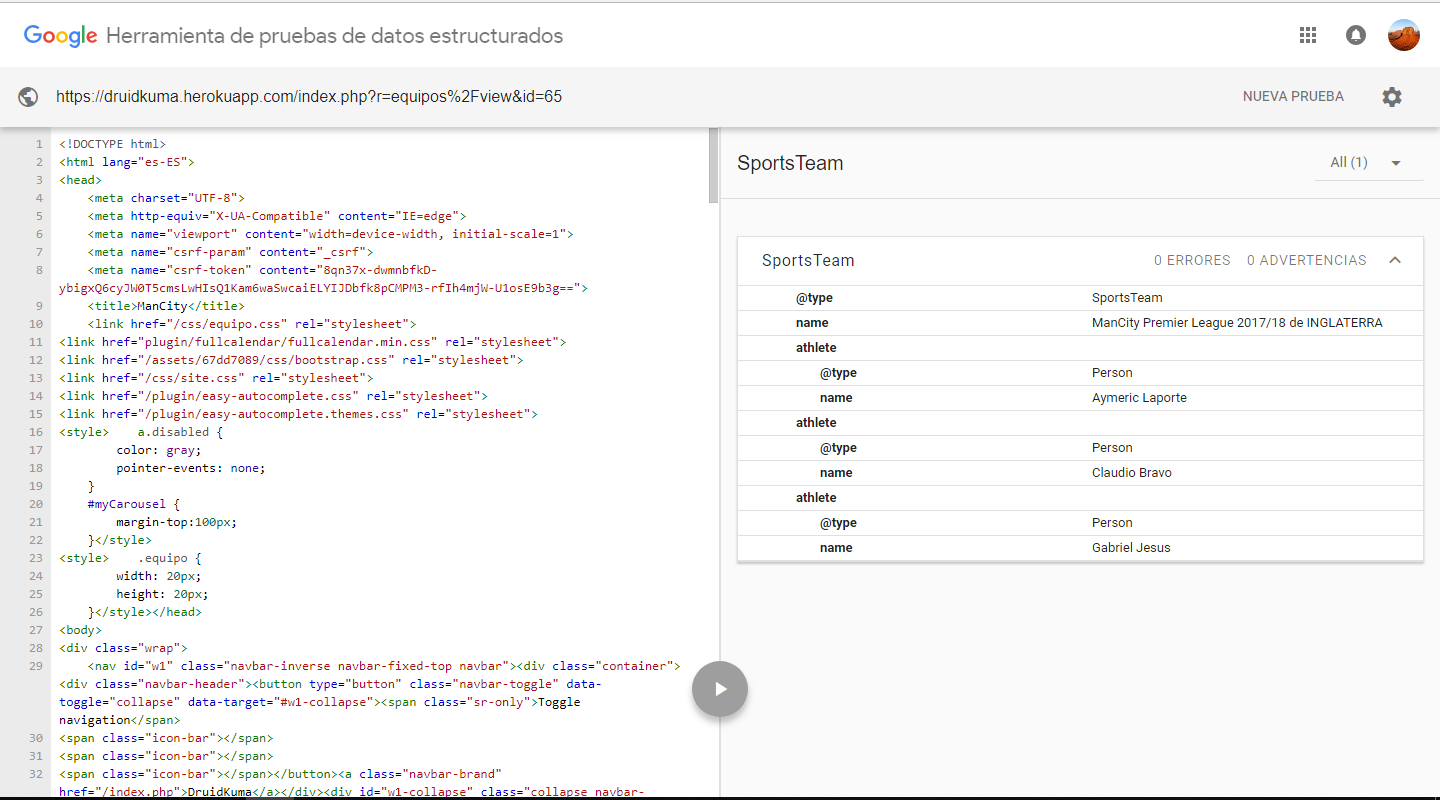Screen dimensions: 1440x800
Task: Start a new test with NUEVA PRUEBA
Action: tap(1293, 97)
